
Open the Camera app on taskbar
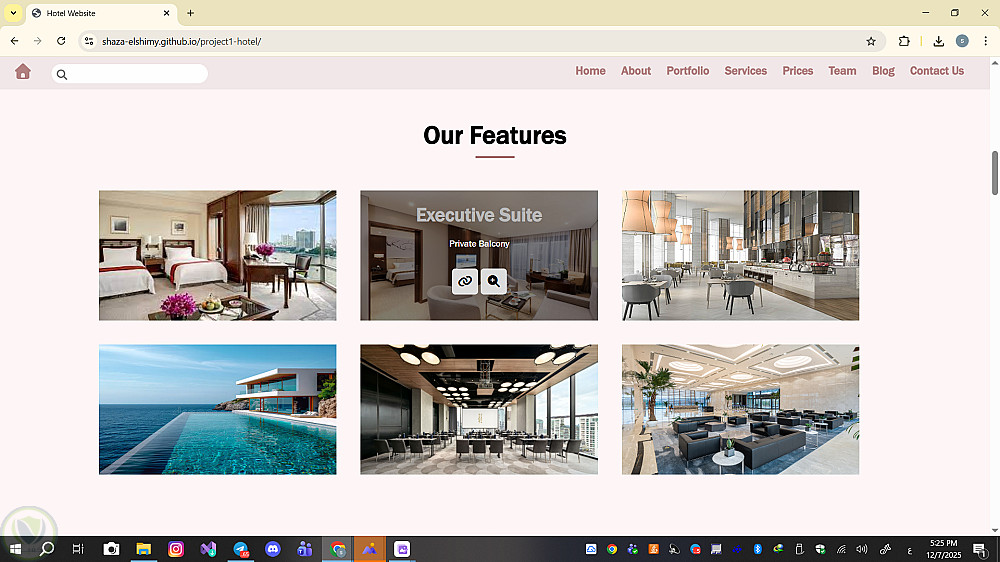112,549
